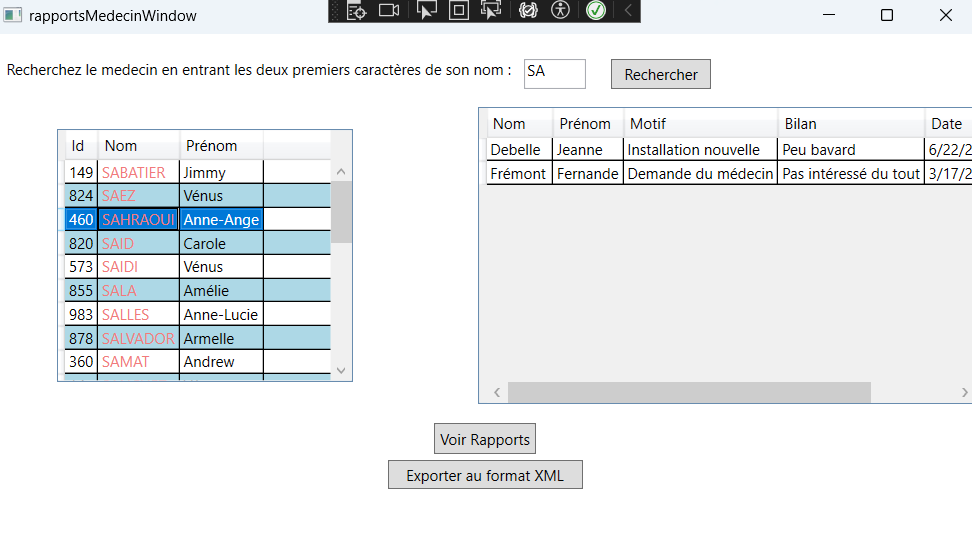
Task: Click the Fernande cell in reports grid
Action: point(588,174)
